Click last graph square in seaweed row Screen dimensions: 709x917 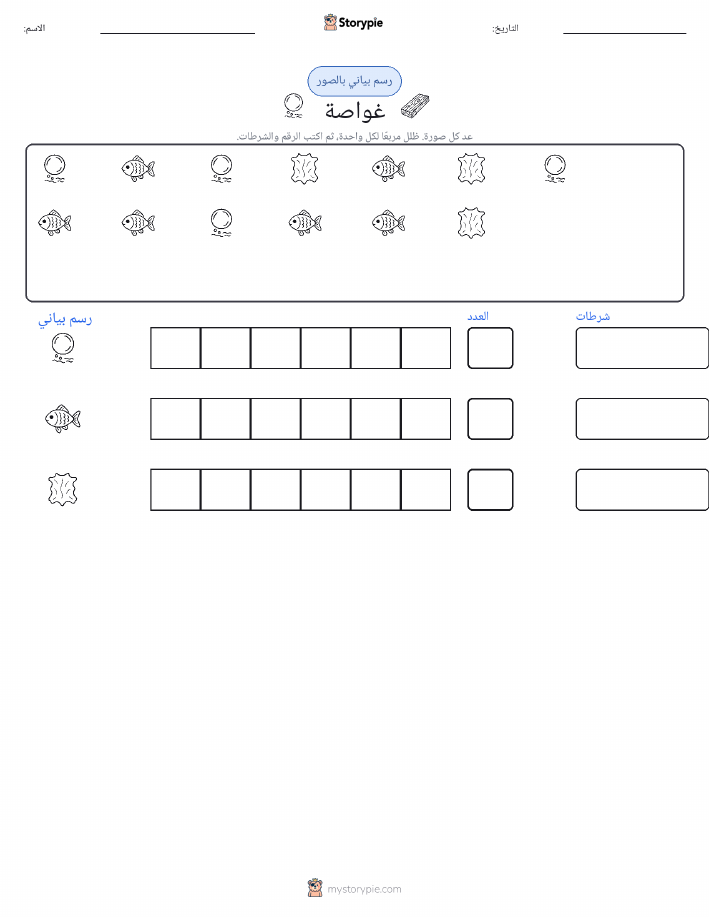tap(426, 489)
